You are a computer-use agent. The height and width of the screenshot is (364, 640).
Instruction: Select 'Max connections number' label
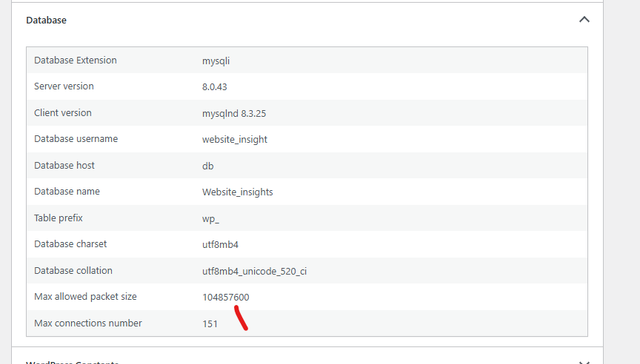tap(88, 323)
